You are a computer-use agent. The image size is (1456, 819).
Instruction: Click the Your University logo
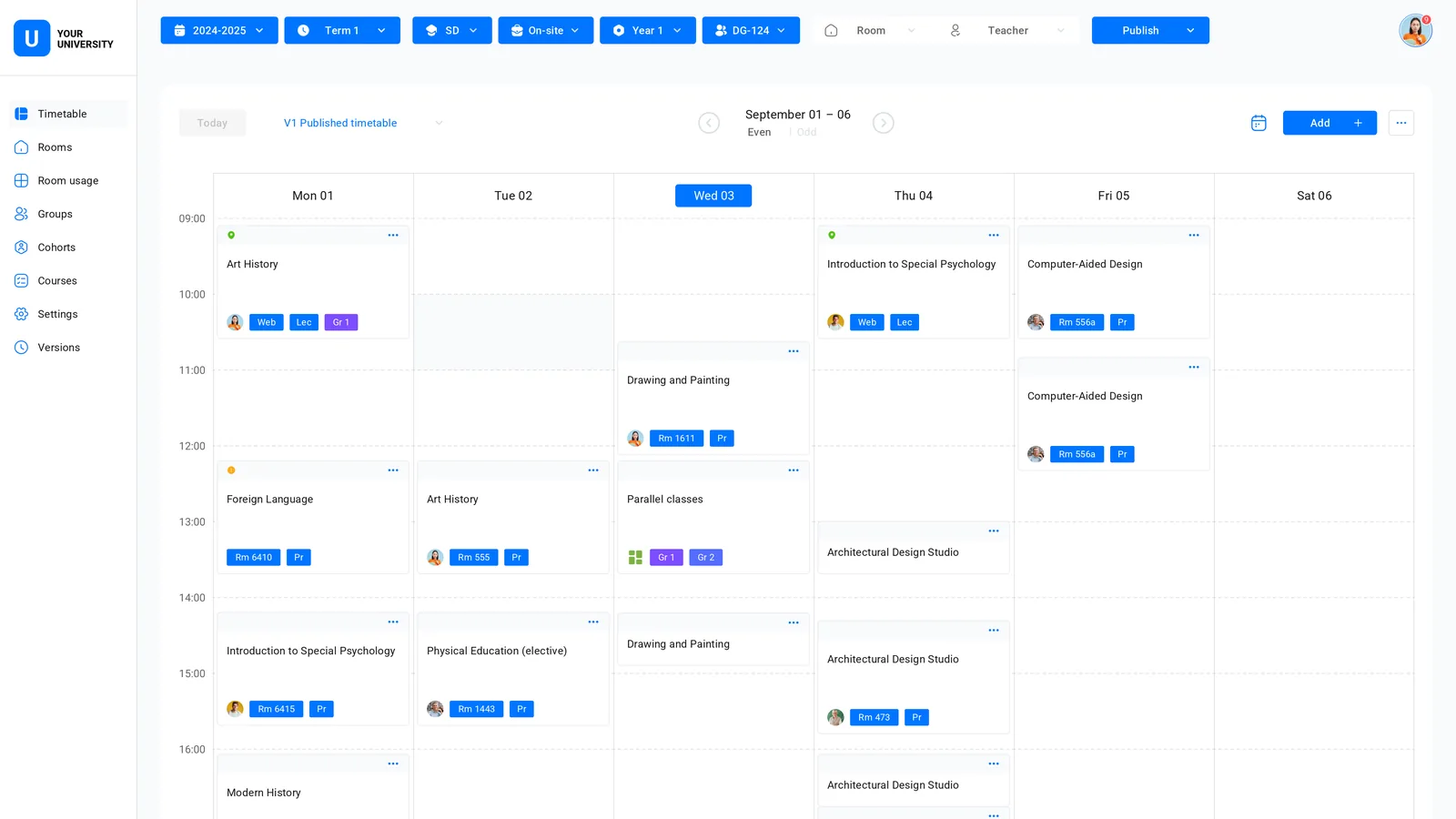(x=64, y=39)
